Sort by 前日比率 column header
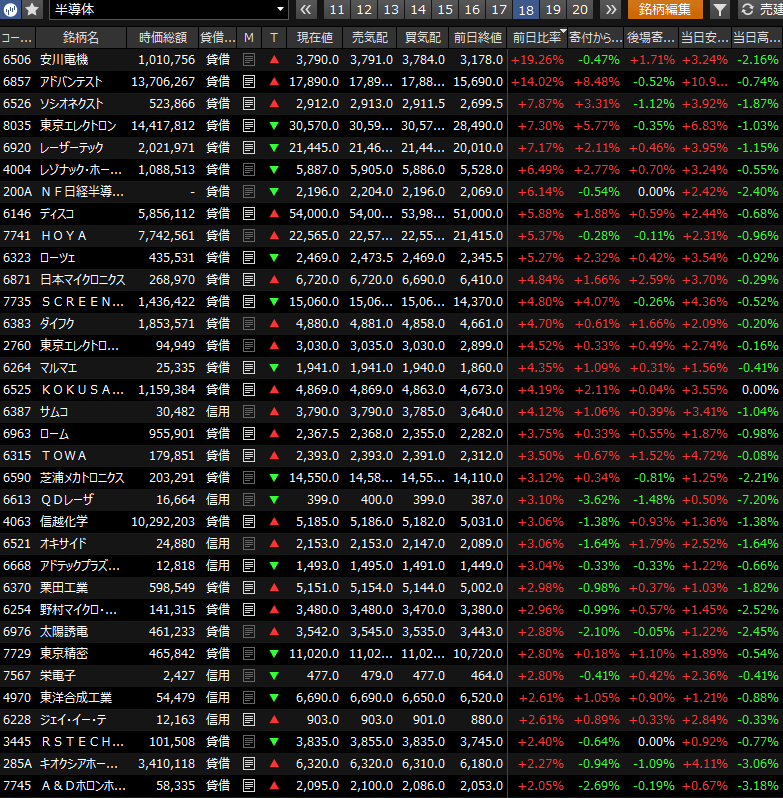 pyautogui.click(x=536, y=37)
